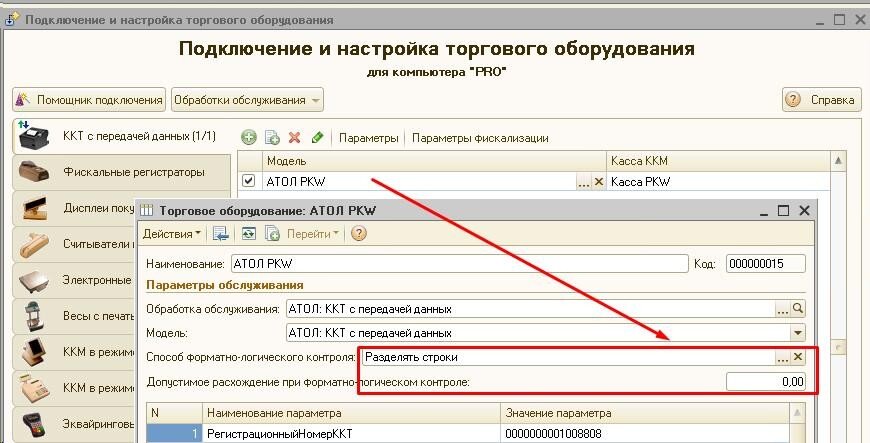The image size is (870, 443).
Task: Click the Наименование input field
Action: pos(459,264)
